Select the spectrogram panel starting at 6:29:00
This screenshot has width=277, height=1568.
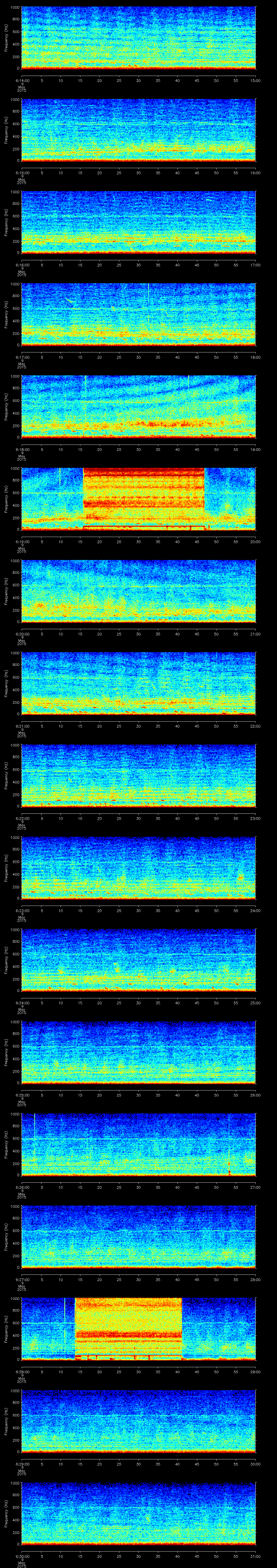pos(138,1421)
